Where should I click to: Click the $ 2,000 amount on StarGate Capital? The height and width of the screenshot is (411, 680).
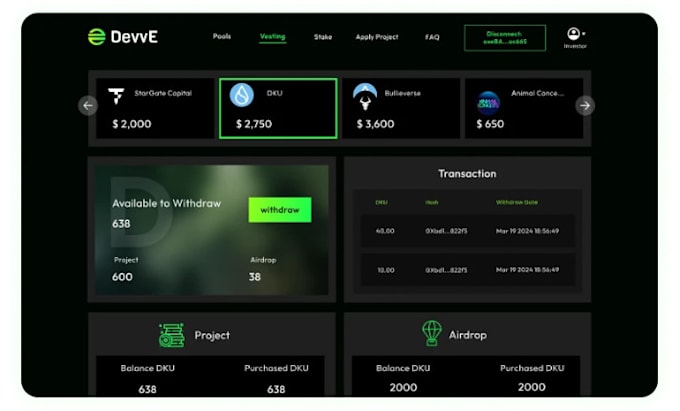(132, 124)
